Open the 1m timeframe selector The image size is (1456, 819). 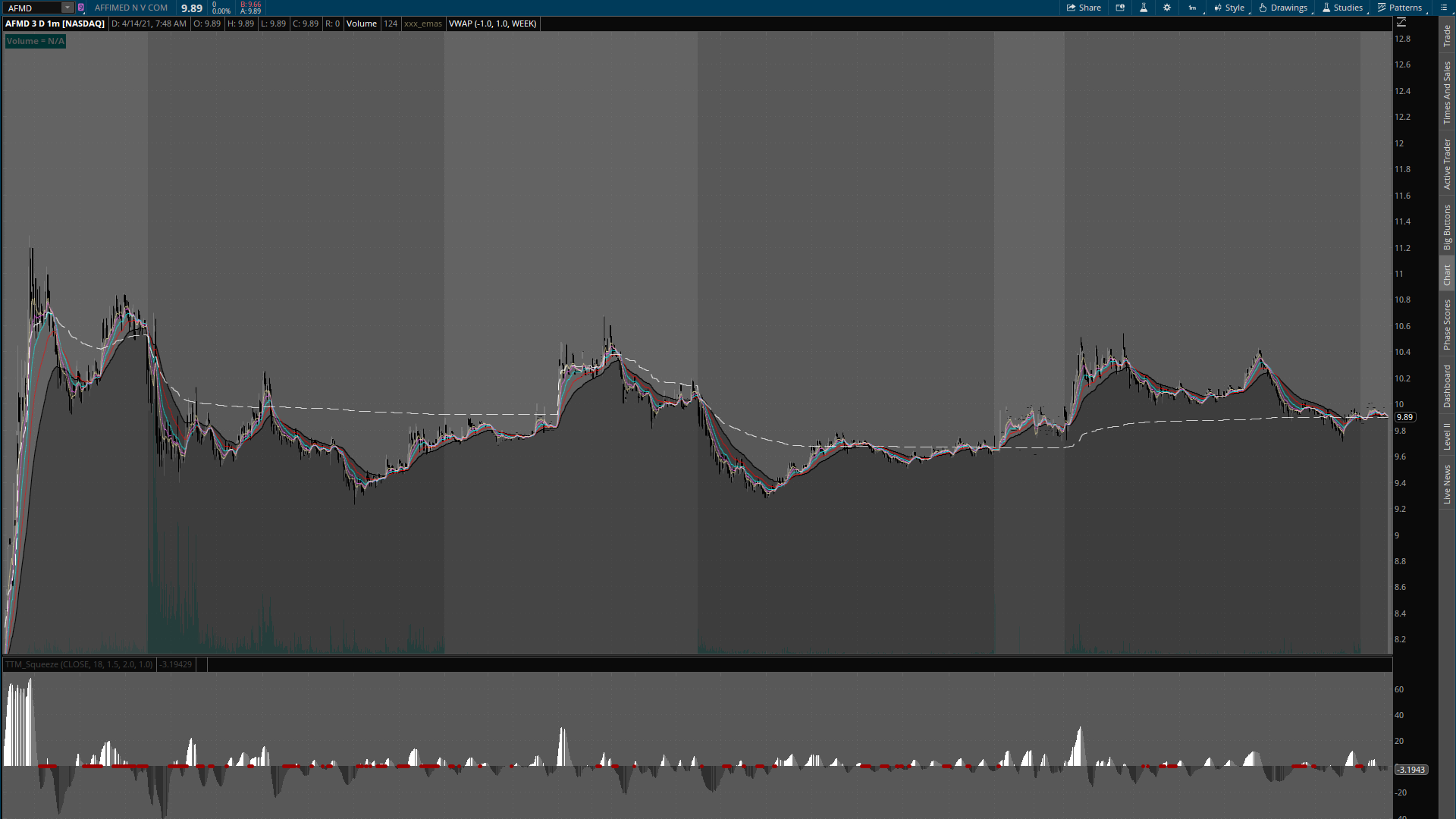click(x=1192, y=8)
